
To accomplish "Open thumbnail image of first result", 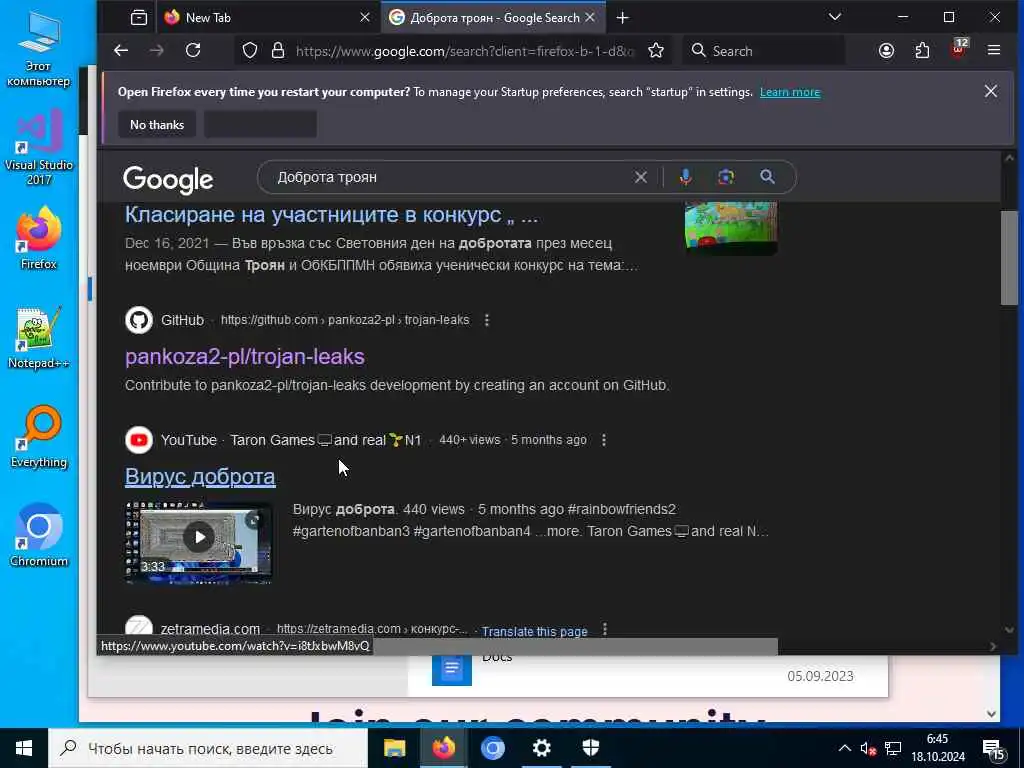I will pyautogui.click(x=731, y=228).
